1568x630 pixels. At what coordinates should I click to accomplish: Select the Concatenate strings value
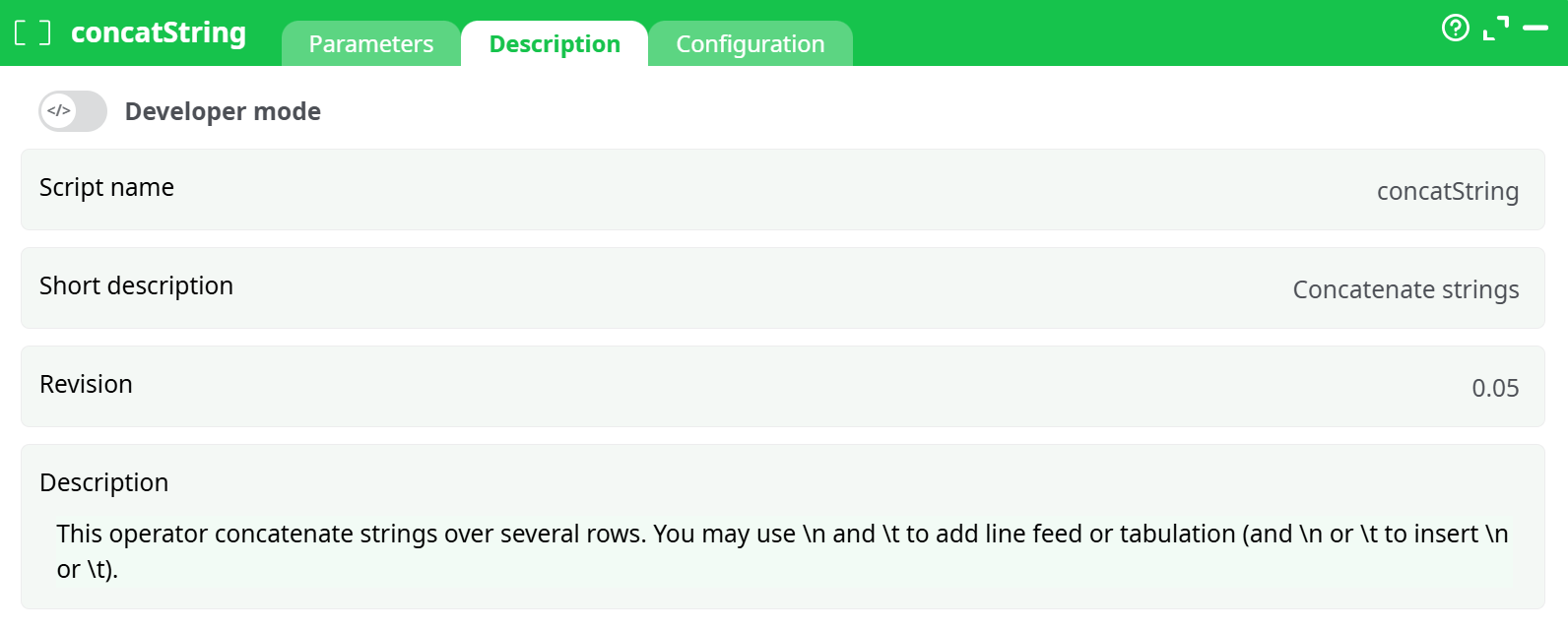click(x=1405, y=289)
